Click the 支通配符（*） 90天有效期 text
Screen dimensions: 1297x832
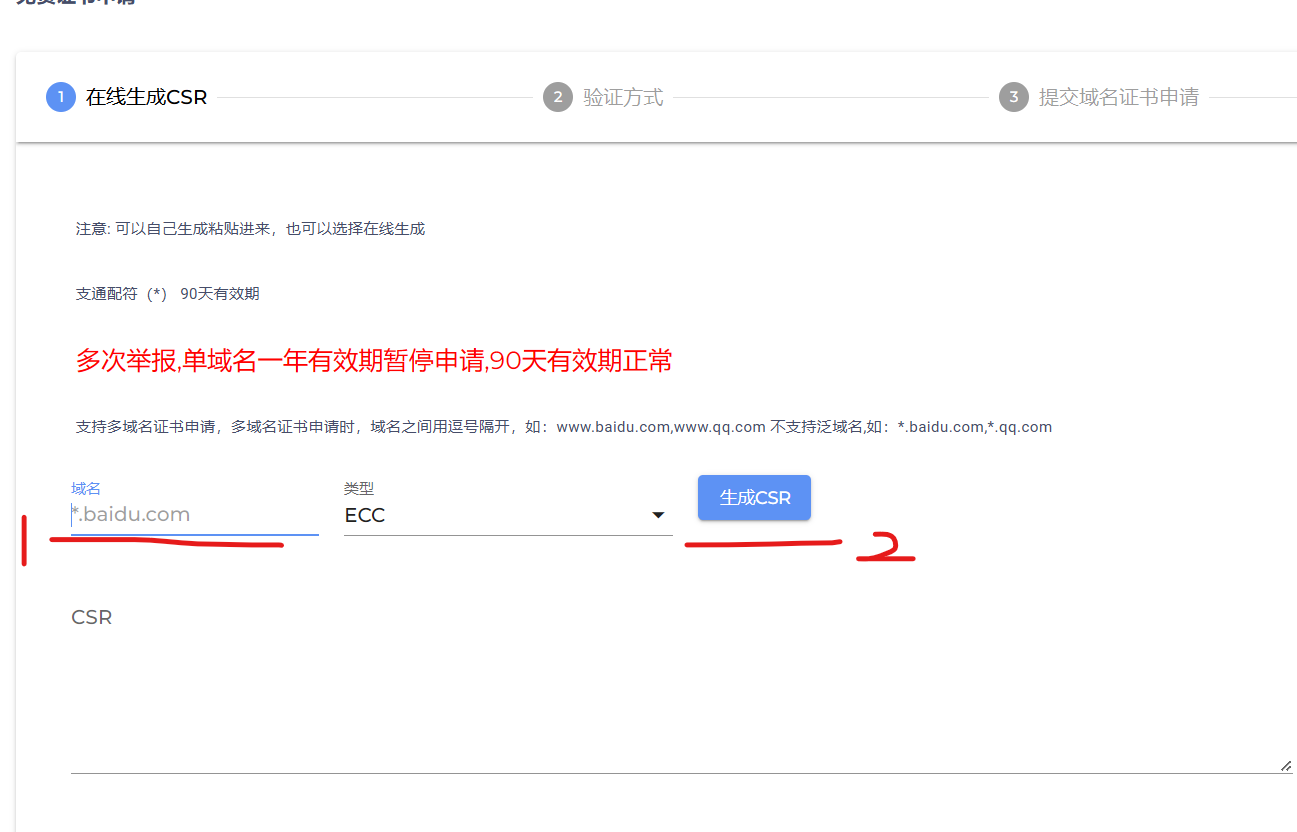pos(167,294)
